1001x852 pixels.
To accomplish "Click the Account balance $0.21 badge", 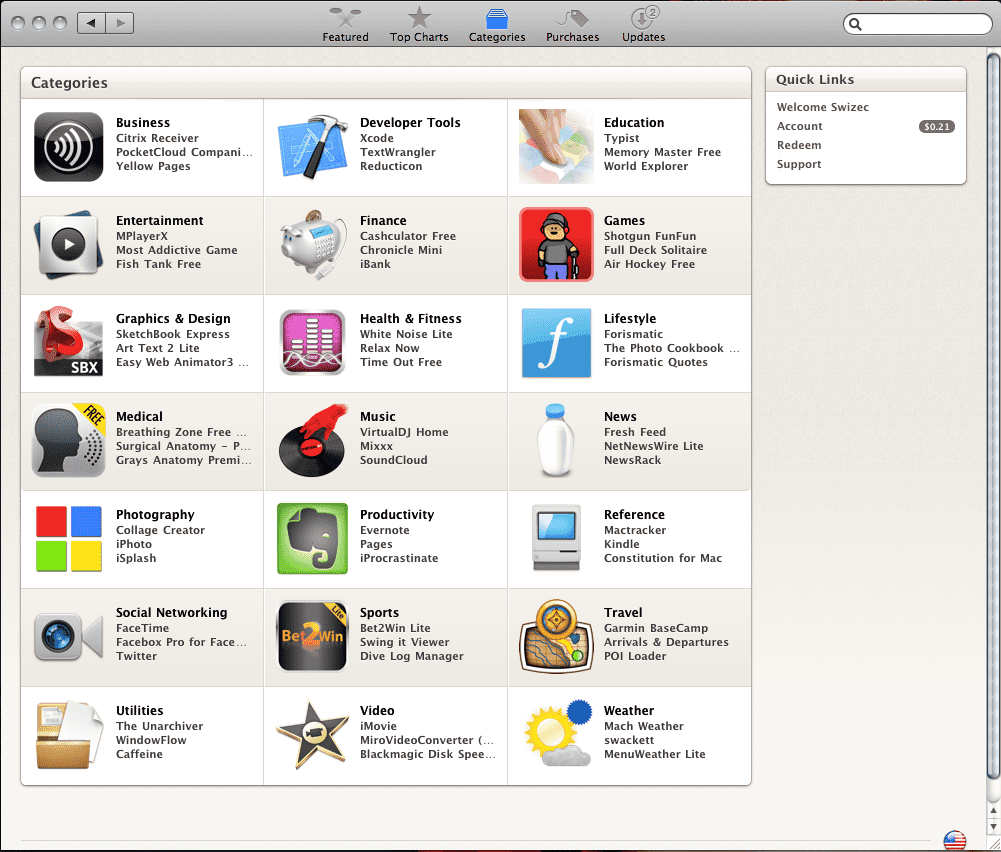I will (x=936, y=127).
